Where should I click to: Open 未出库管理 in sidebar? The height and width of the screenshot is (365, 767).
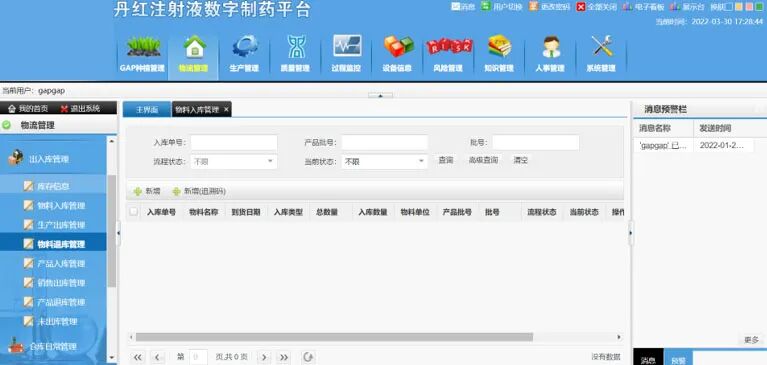[x=53, y=321]
